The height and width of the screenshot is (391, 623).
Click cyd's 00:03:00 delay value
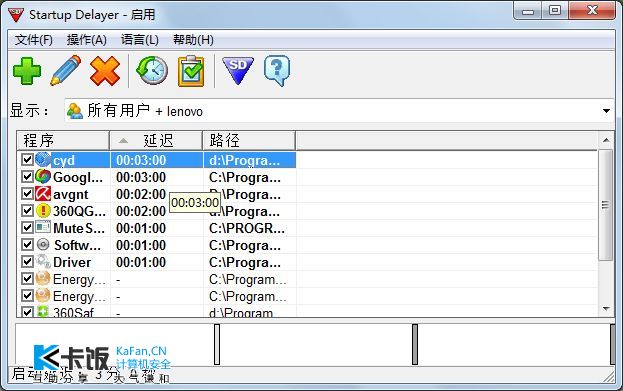pos(141,161)
